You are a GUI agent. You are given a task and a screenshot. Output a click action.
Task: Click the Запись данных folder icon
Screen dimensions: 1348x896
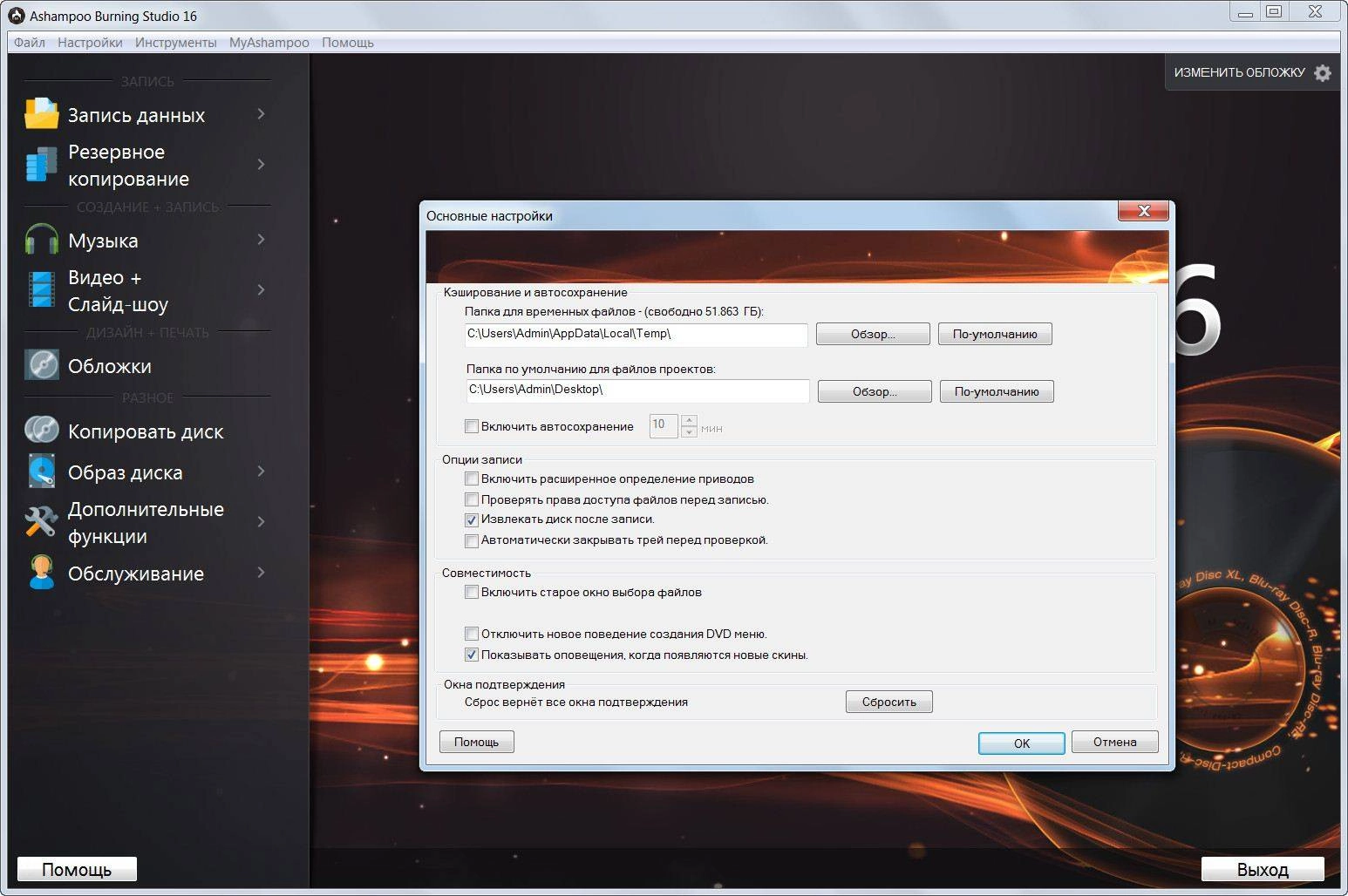coord(41,113)
